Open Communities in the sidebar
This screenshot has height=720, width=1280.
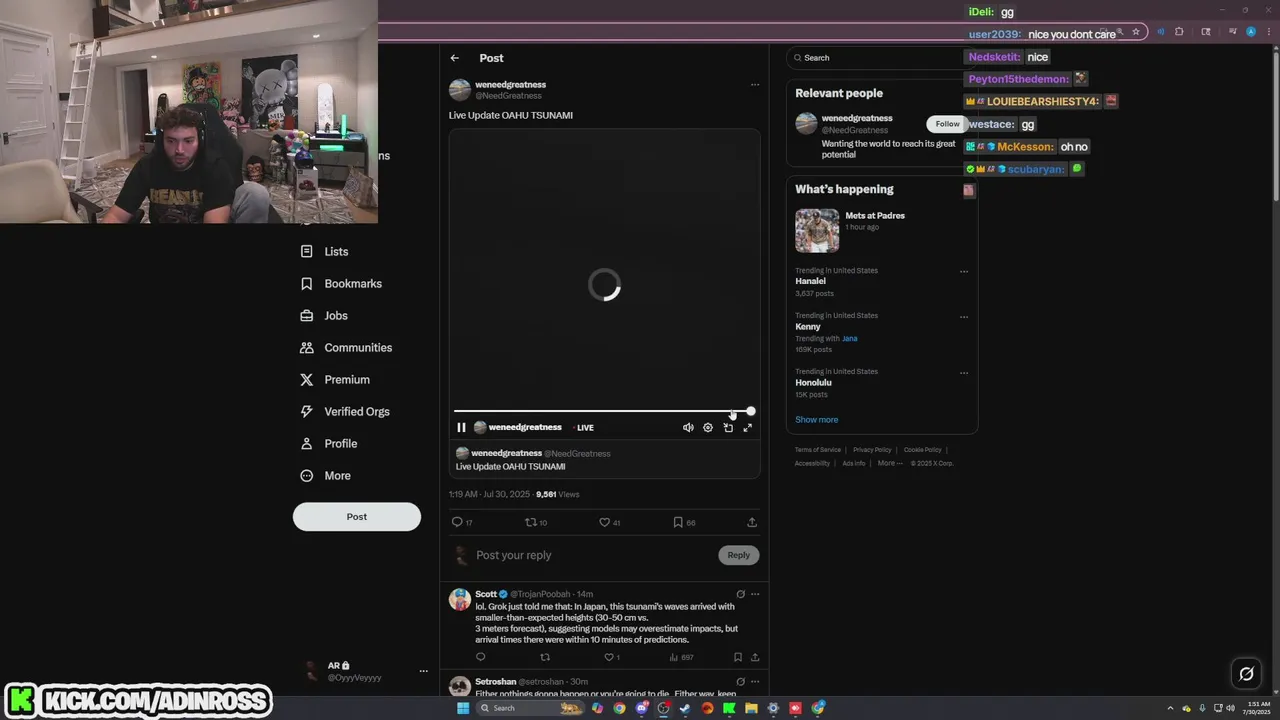(346, 348)
